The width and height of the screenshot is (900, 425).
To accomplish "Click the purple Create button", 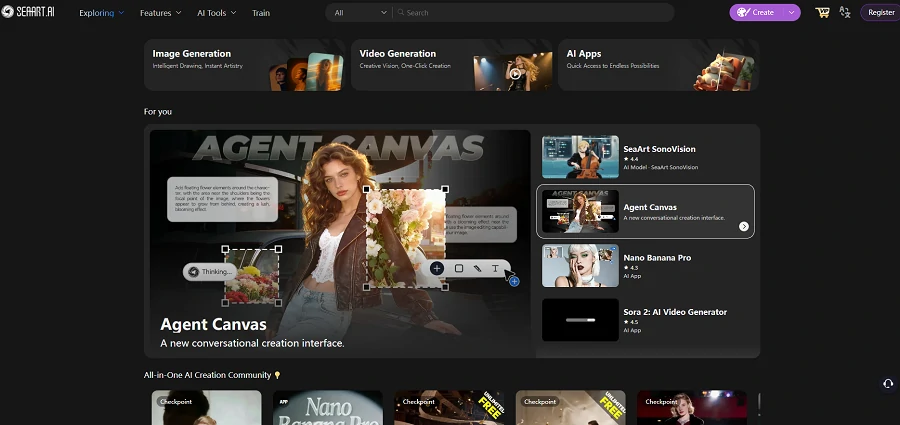I will (756, 13).
